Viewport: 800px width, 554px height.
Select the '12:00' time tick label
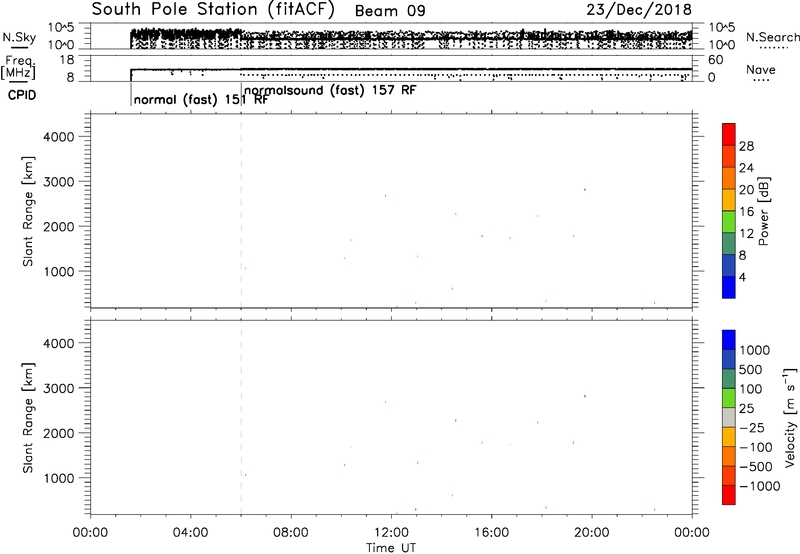pos(391,533)
